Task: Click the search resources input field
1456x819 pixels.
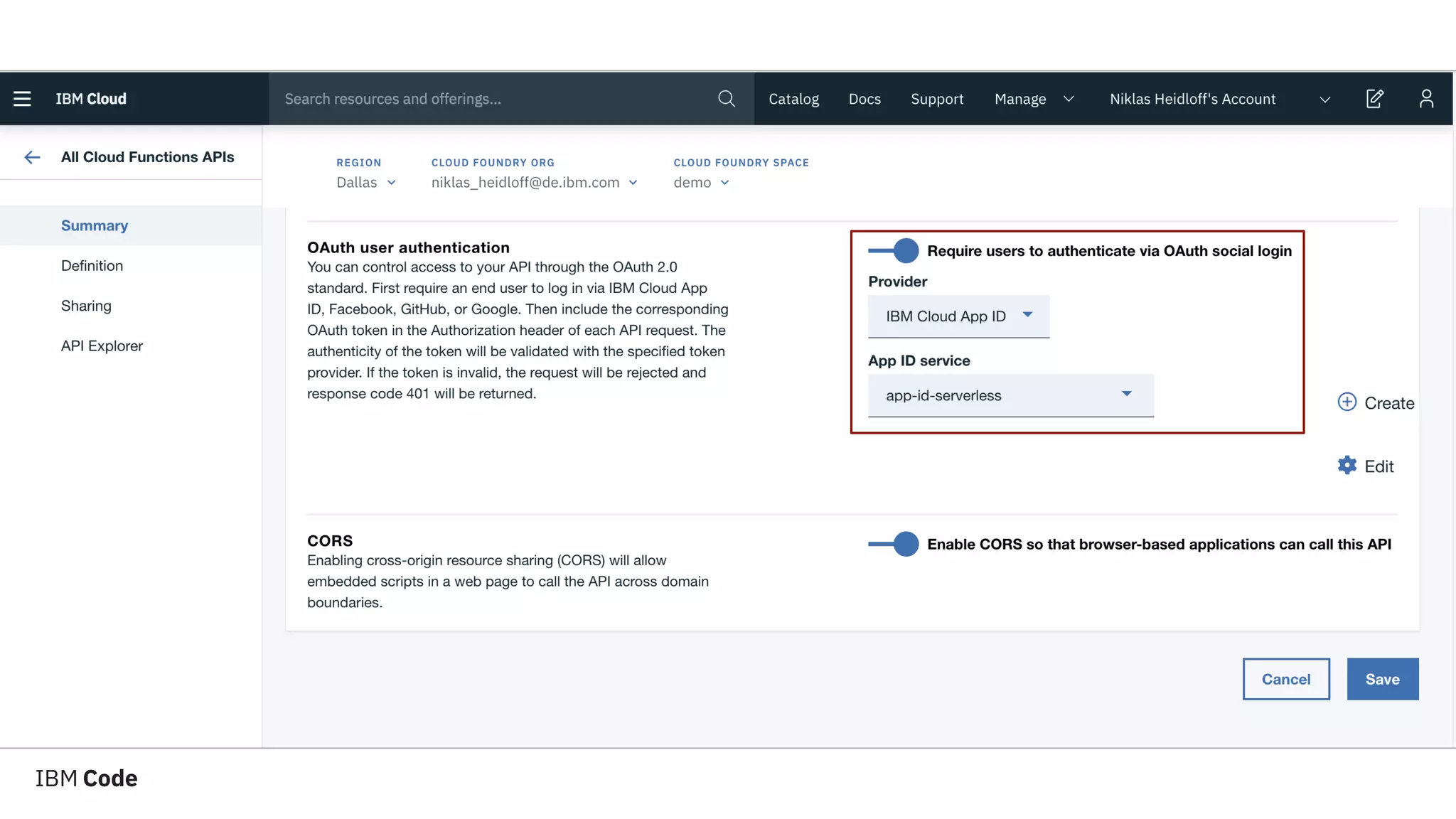Action: 491,99
